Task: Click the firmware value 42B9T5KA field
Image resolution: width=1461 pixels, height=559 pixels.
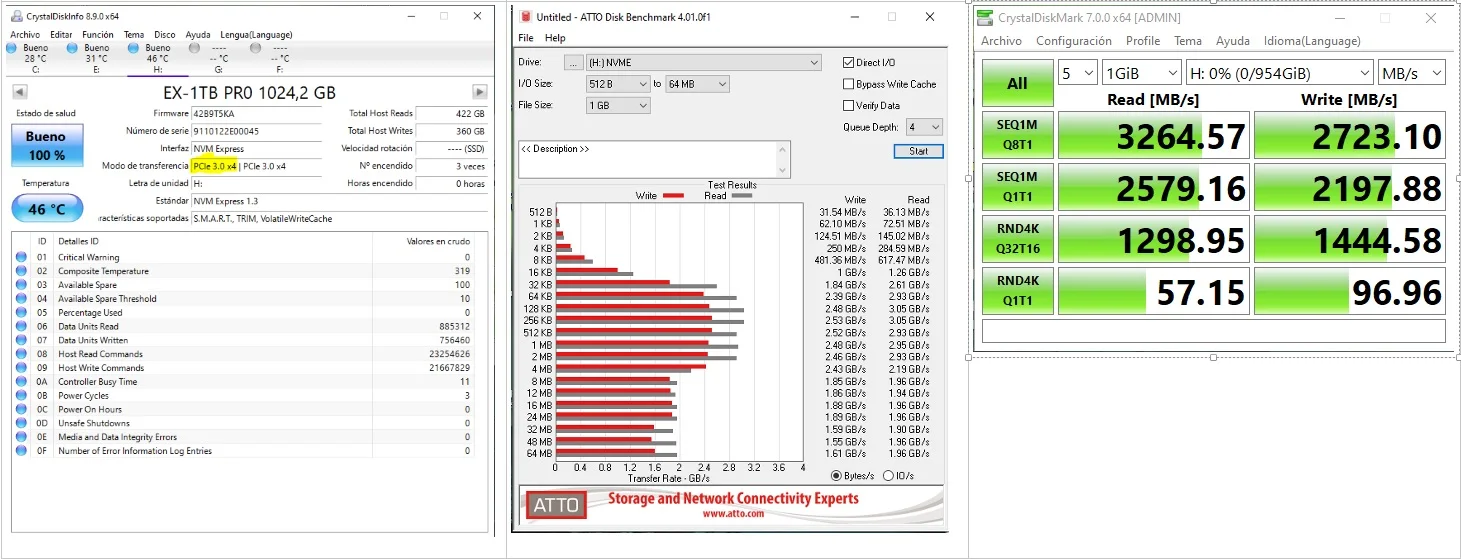Action: click(x=257, y=113)
